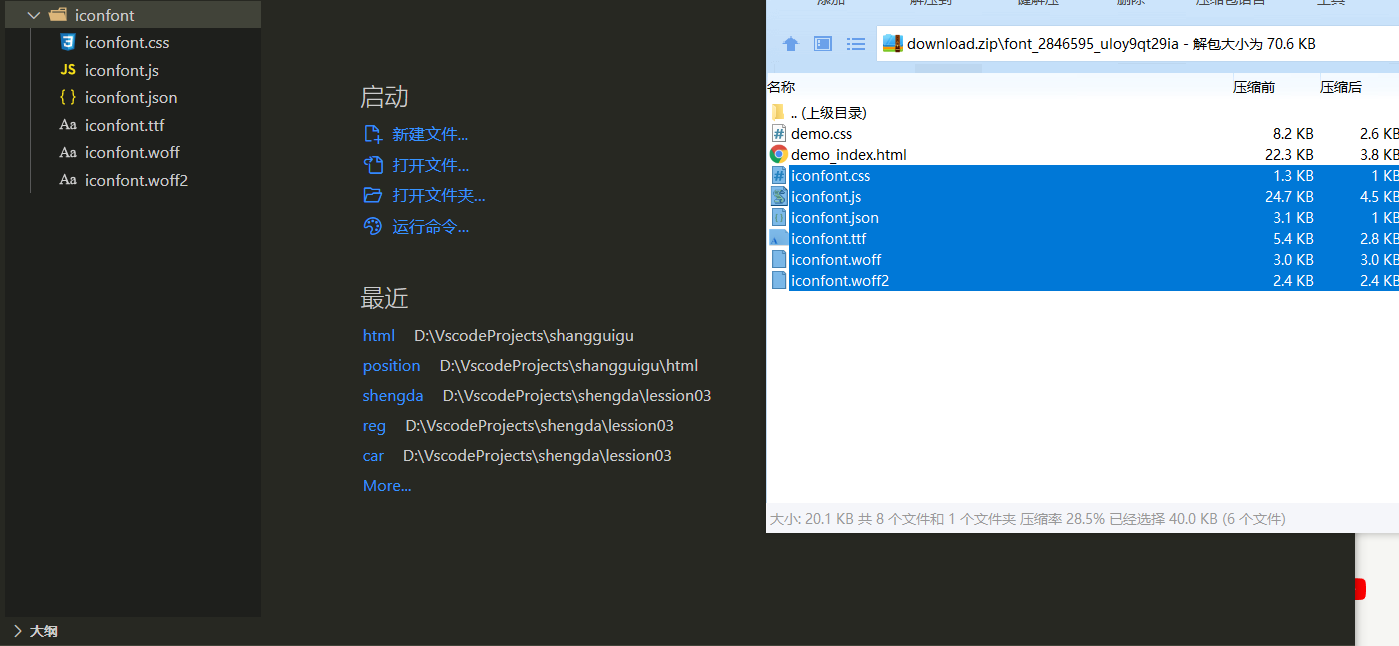Image resolution: width=1399 pixels, height=646 pixels.
Task: Click the palette icon next to 运行命令
Action: pyautogui.click(x=373, y=227)
